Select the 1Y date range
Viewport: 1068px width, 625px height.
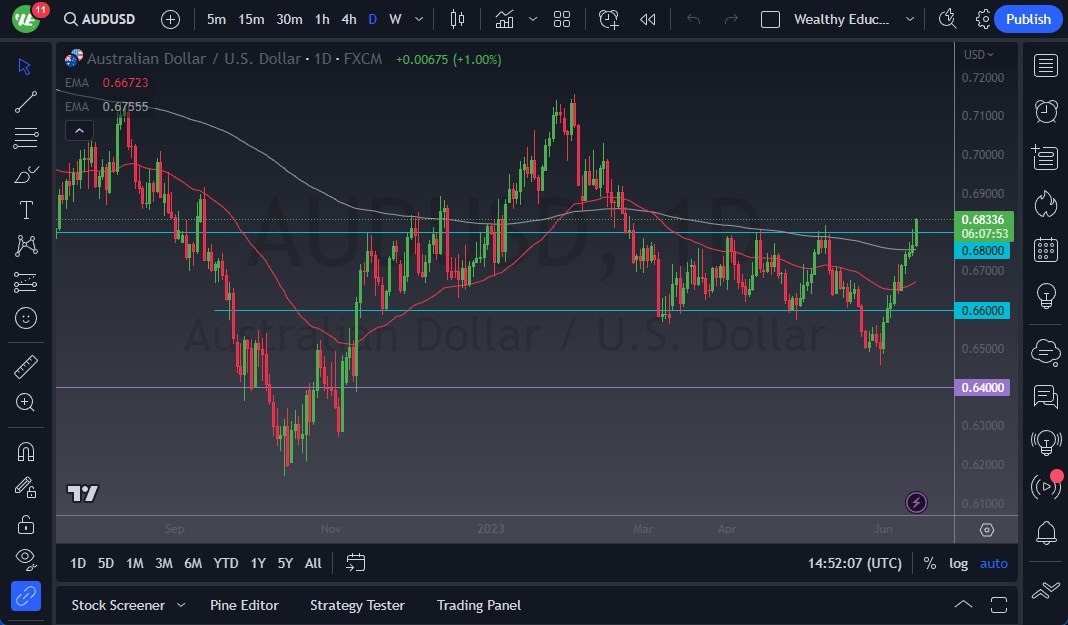pyautogui.click(x=258, y=563)
